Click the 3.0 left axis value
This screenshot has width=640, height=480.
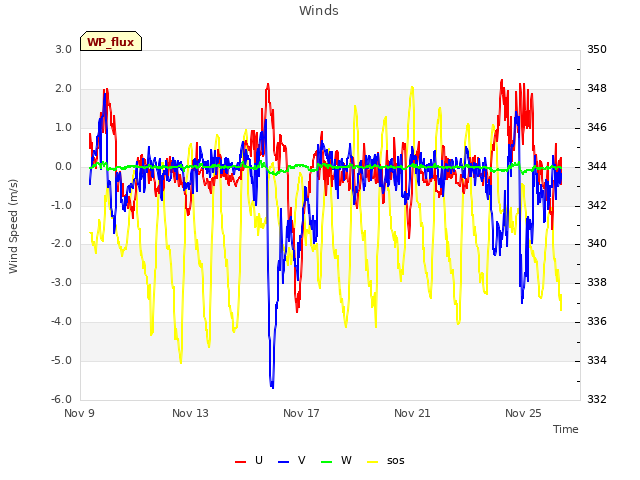coord(63,49)
